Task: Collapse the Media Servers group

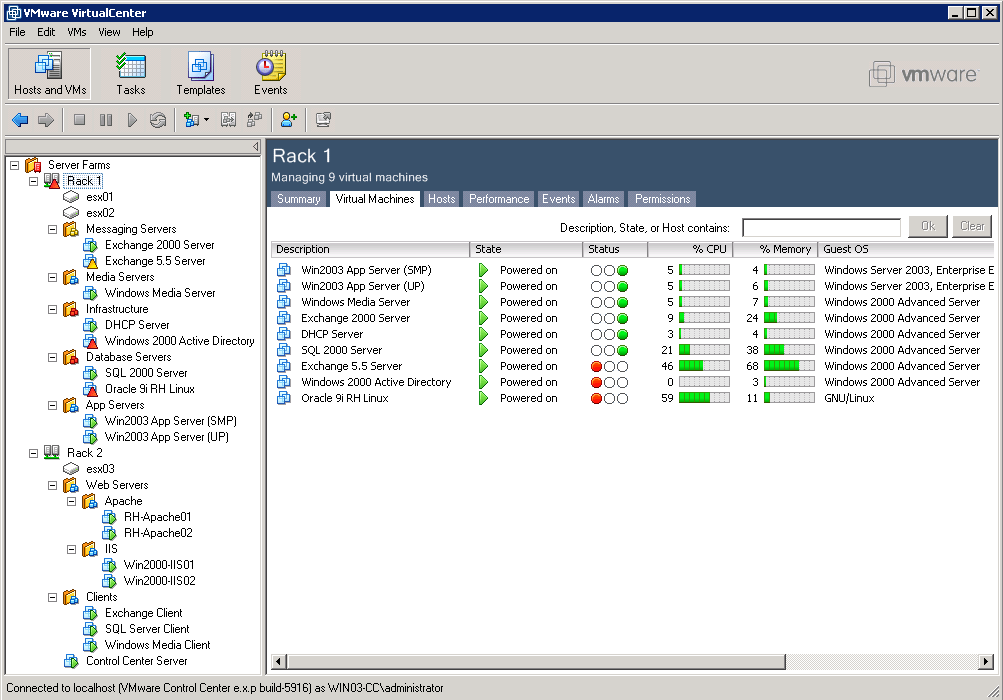Action: click(52, 277)
